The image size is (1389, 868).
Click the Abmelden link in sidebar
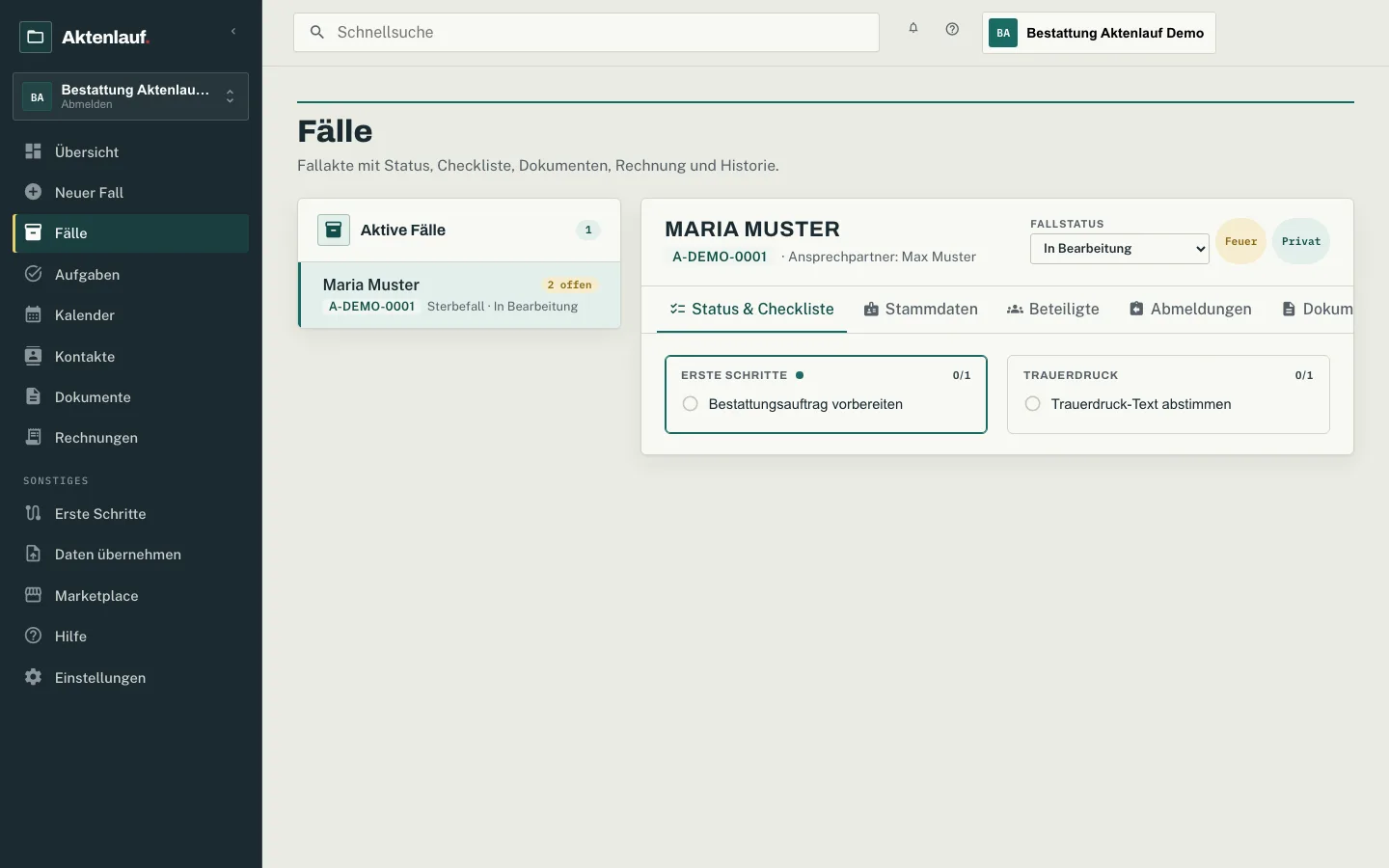coord(87,104)
